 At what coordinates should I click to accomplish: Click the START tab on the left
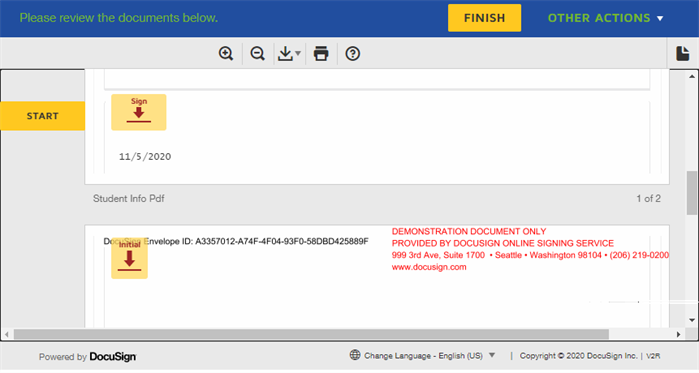click(x=42, y=116)
